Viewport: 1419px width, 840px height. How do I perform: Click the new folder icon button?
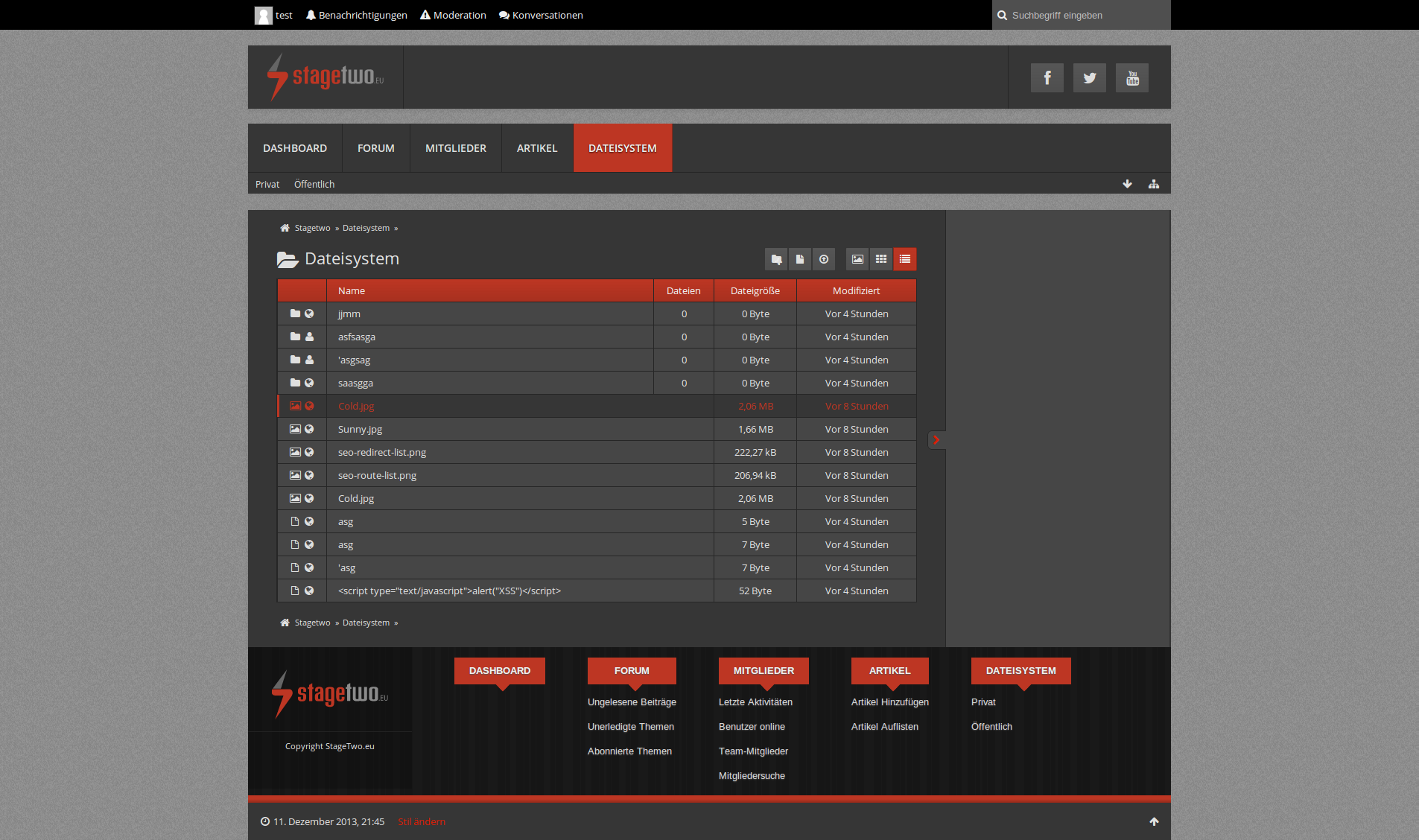(776, 259)
